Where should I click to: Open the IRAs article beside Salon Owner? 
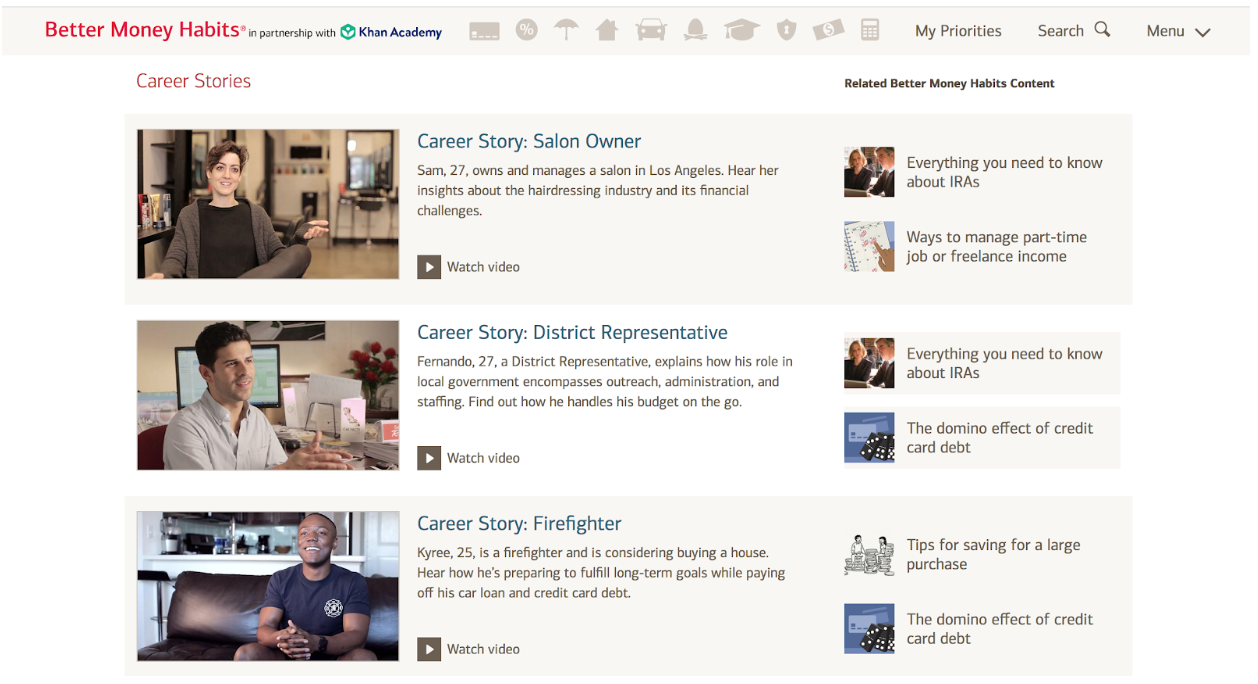[1004, 172]
